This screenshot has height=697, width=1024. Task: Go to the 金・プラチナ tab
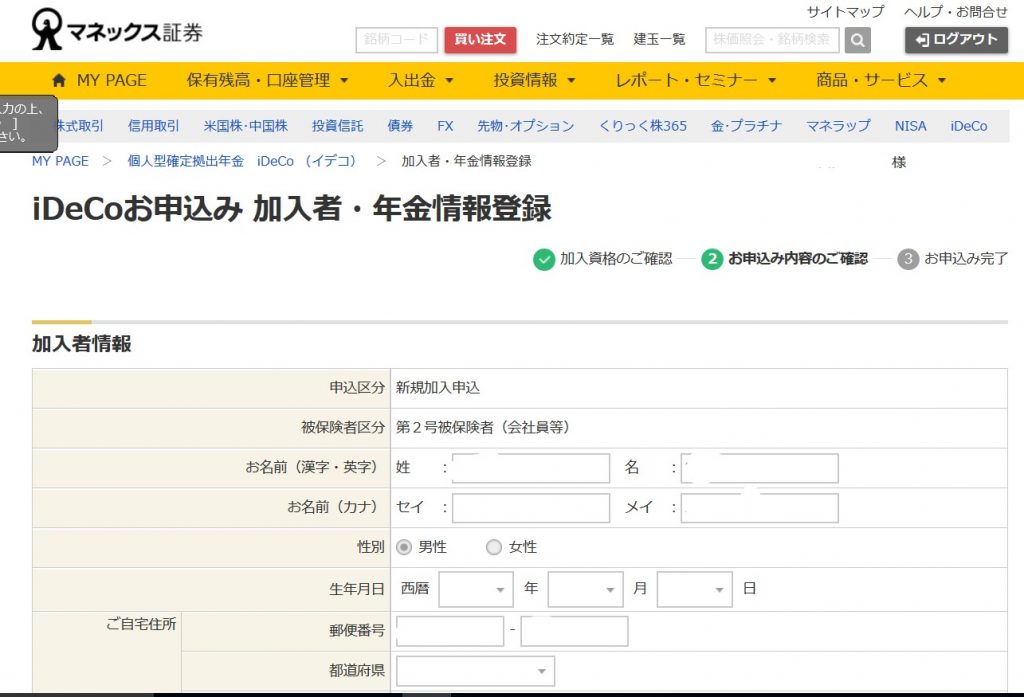[x=746, y=126]
